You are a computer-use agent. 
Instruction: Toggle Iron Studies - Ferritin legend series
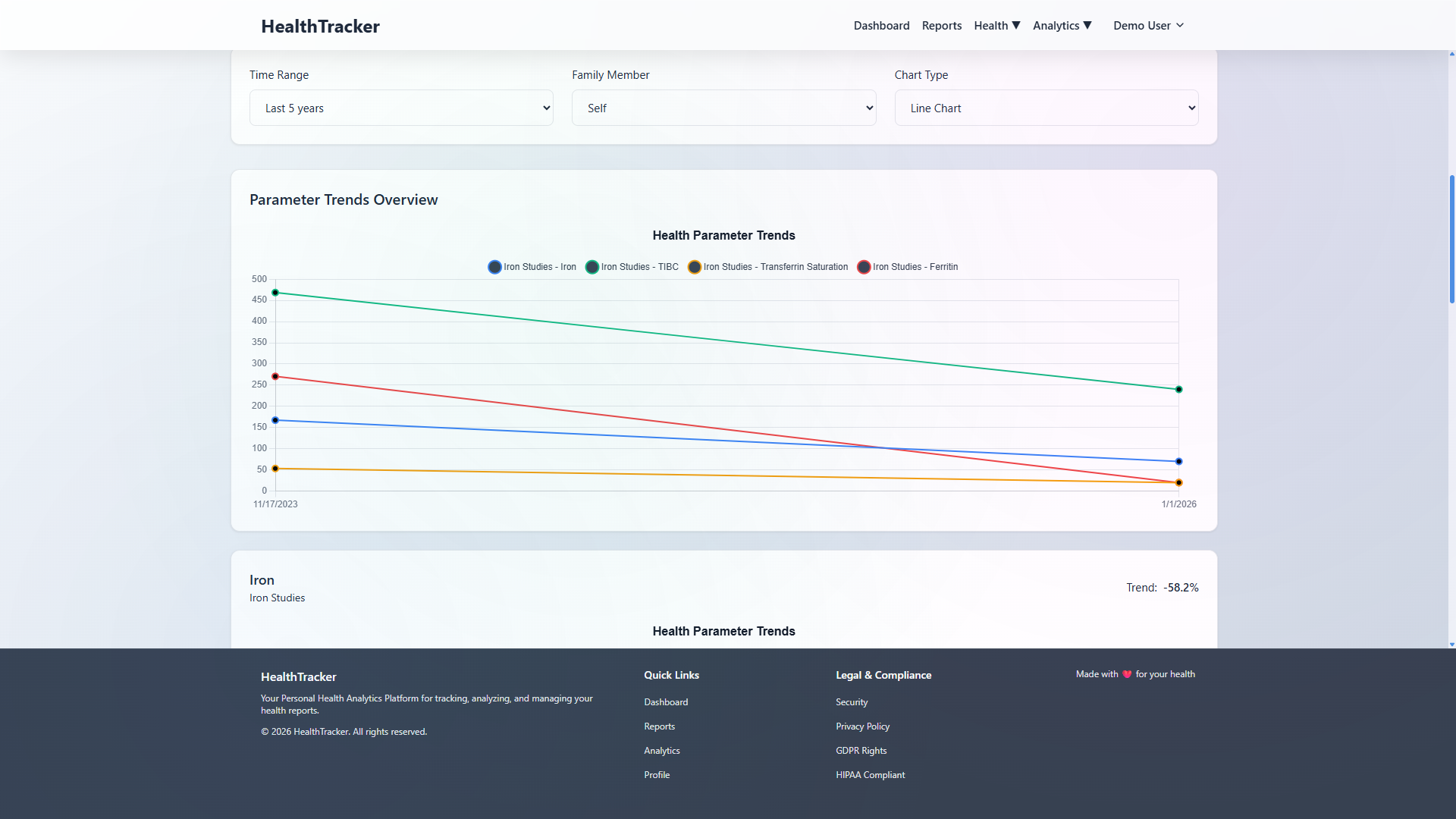click(x=907, y=267)
